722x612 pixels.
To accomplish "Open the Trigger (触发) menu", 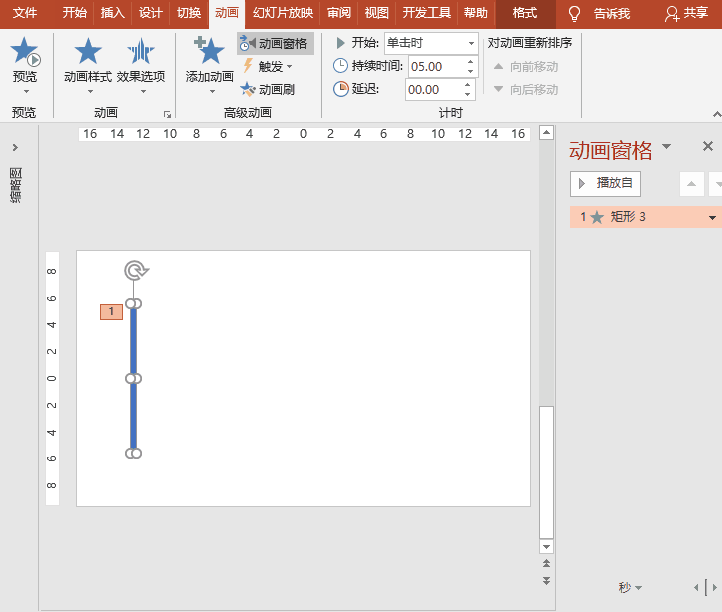I will tap(268, 66).
